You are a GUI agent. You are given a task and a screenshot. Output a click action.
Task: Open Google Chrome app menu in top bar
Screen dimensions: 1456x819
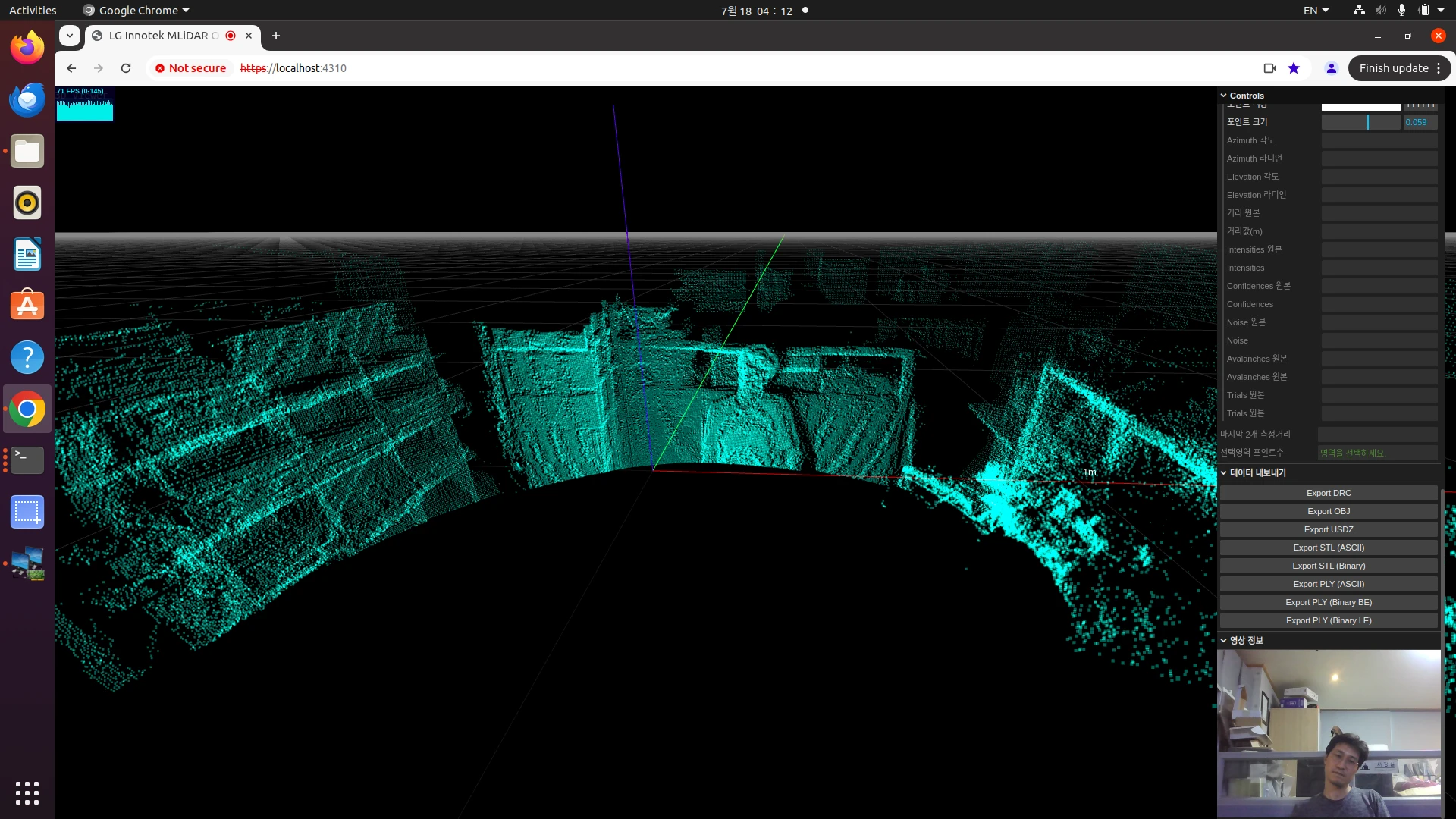[136, 11]
